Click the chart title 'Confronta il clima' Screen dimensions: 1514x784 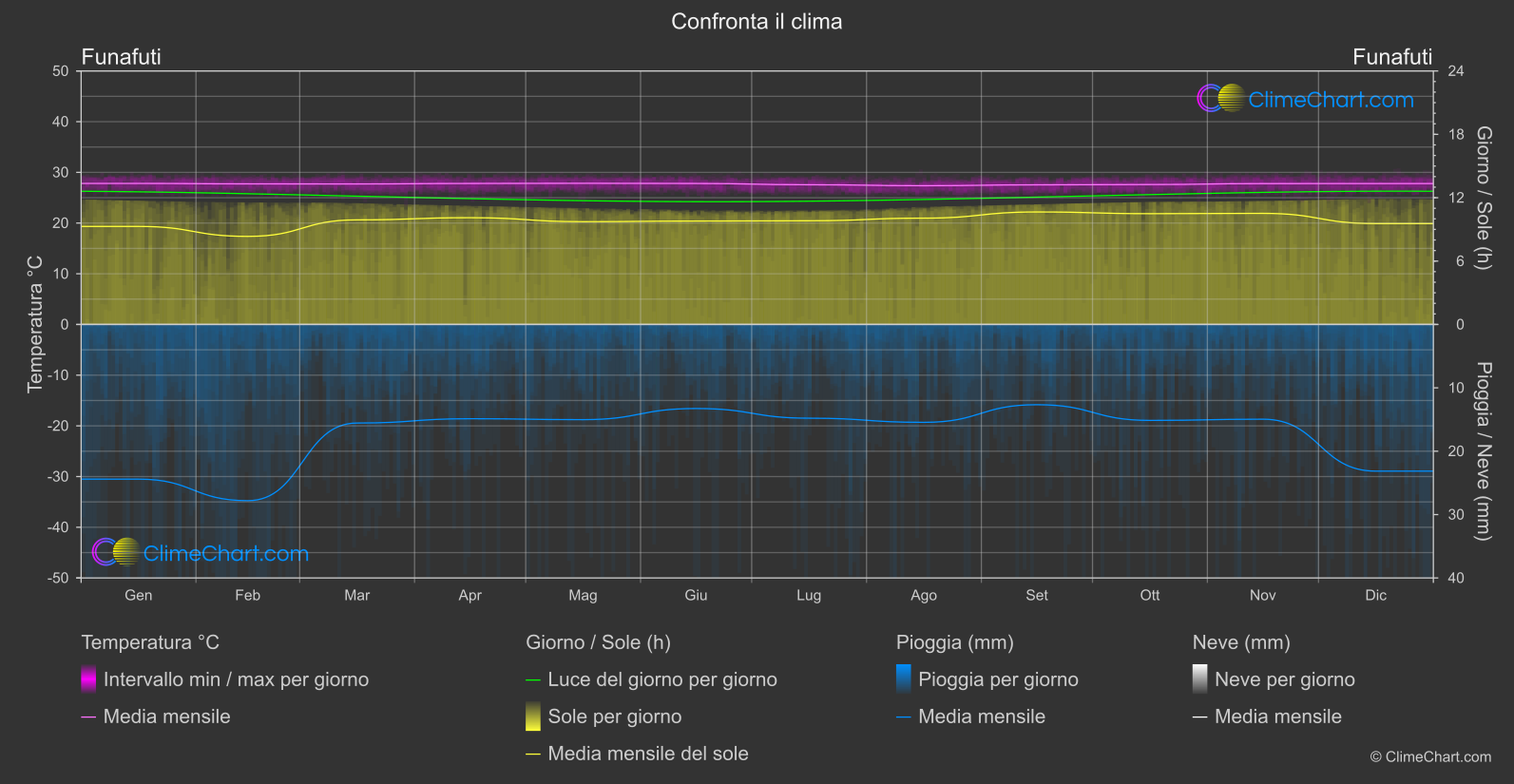click(x=757, y=22)
